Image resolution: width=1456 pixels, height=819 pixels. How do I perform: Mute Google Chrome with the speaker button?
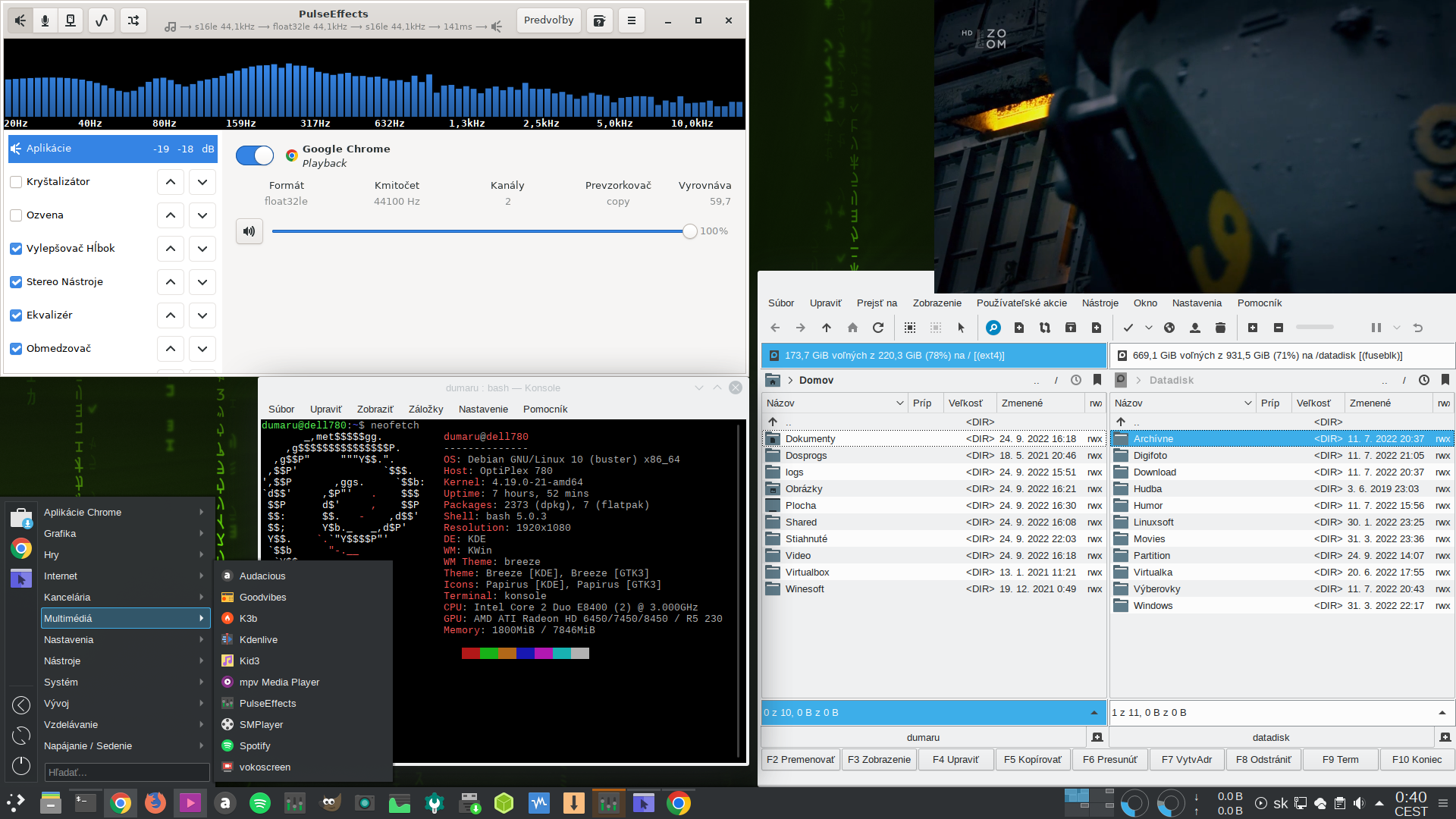(249, 231)
